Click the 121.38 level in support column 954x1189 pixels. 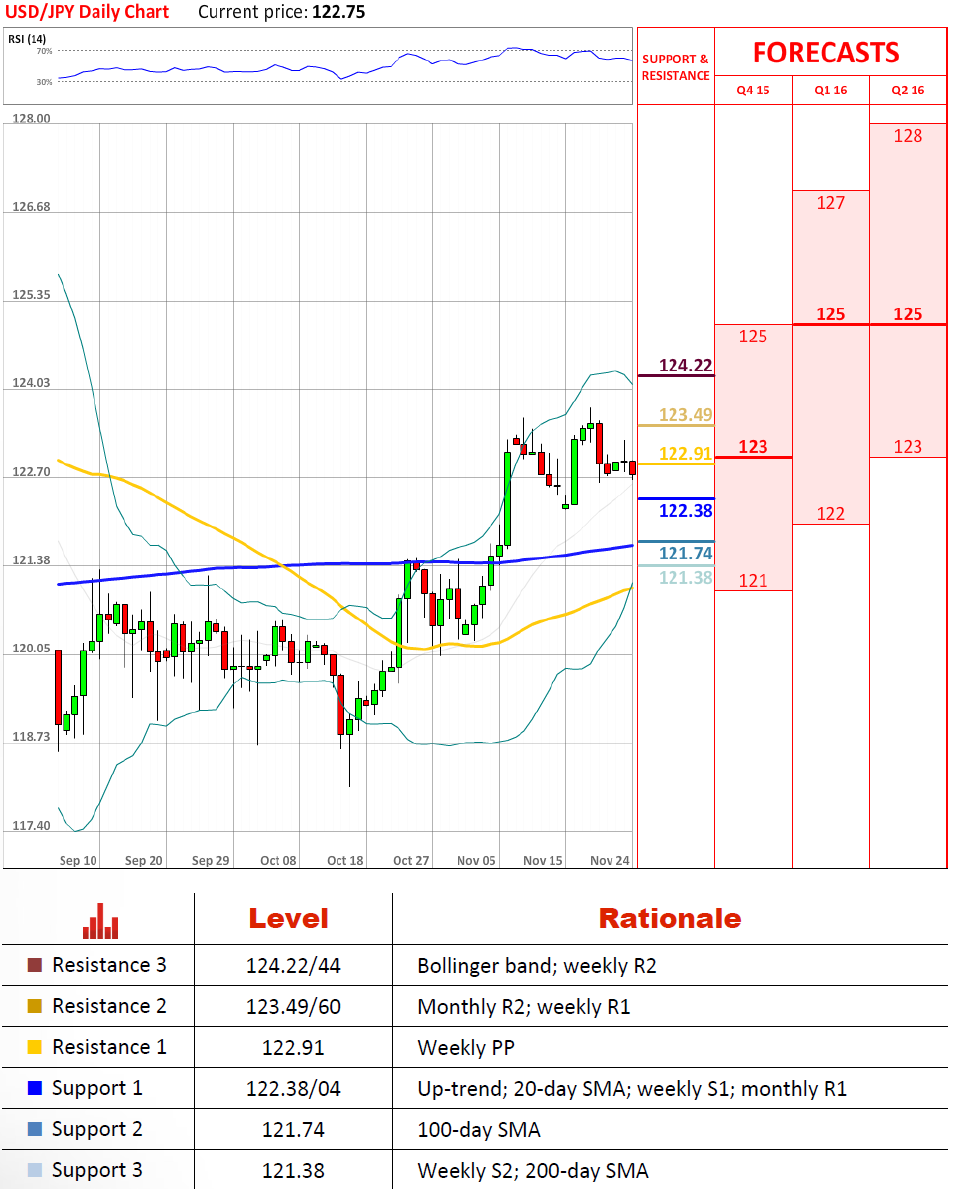click(x=686, y=578)
